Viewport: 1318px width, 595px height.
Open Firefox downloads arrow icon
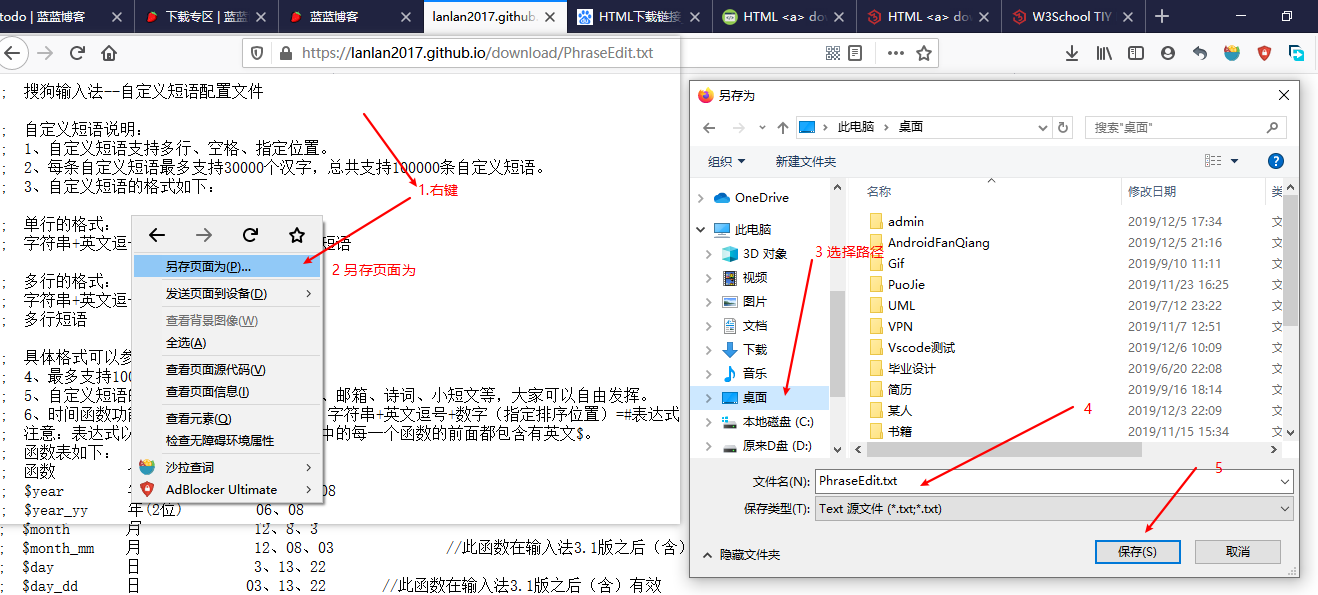click(x=1072, y=53)
